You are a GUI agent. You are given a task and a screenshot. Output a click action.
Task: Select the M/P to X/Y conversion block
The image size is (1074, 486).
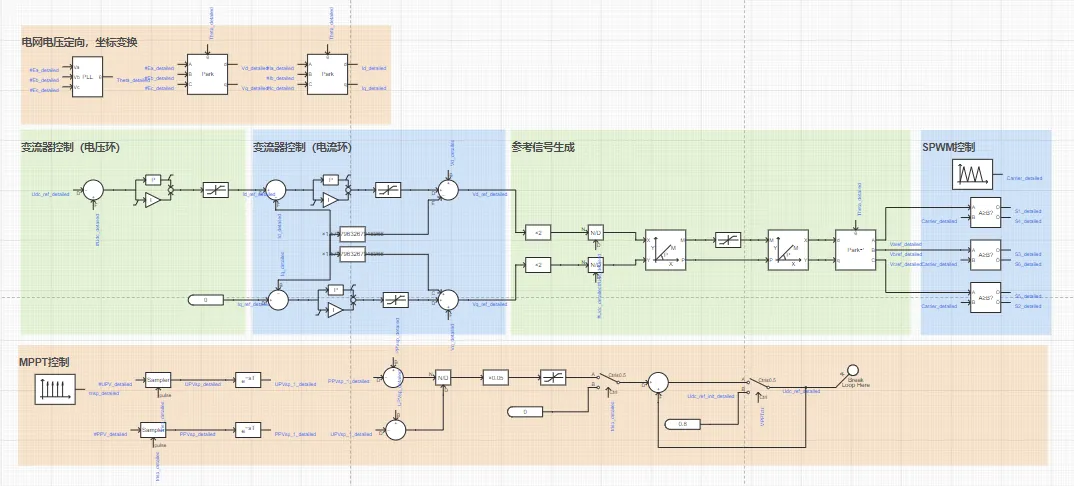pos(788,250)
